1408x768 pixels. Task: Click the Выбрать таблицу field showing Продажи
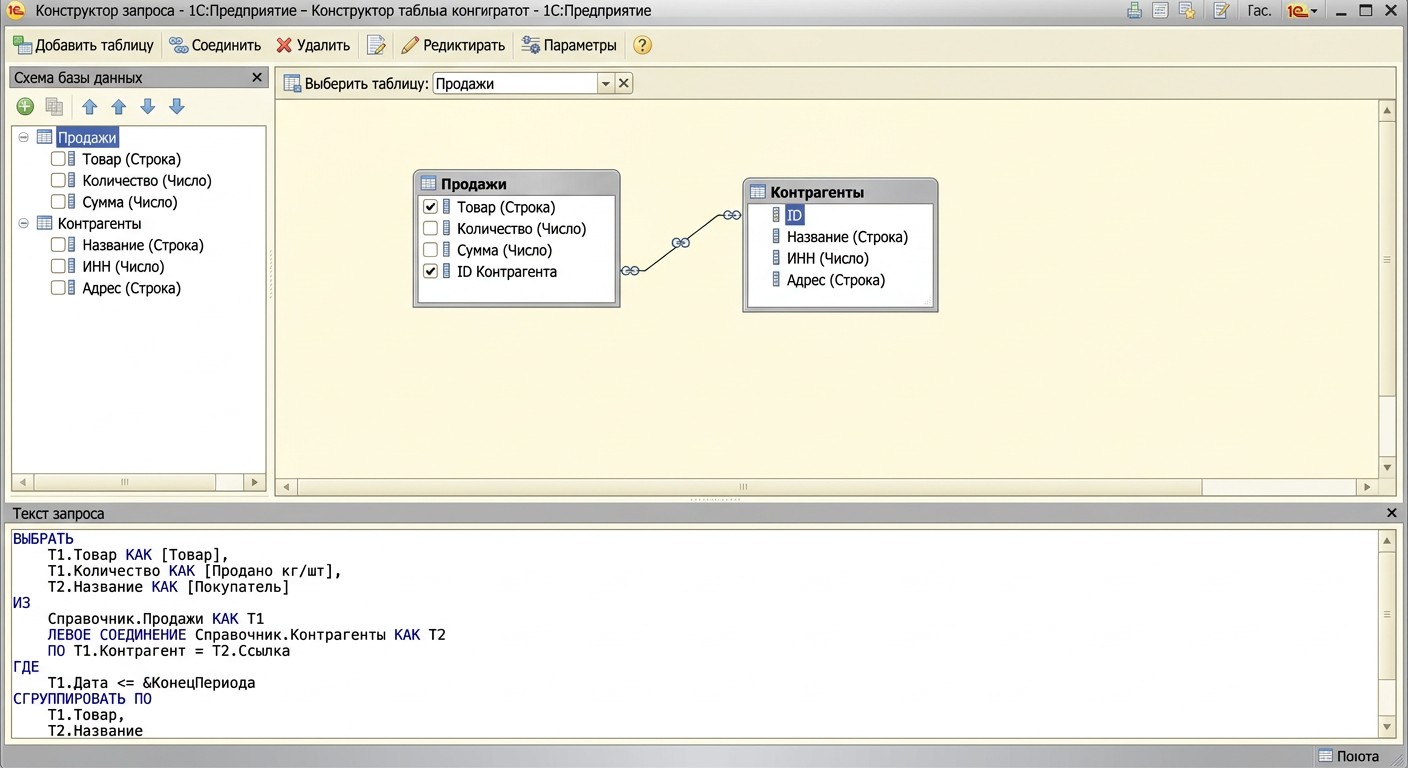(515, 84)
